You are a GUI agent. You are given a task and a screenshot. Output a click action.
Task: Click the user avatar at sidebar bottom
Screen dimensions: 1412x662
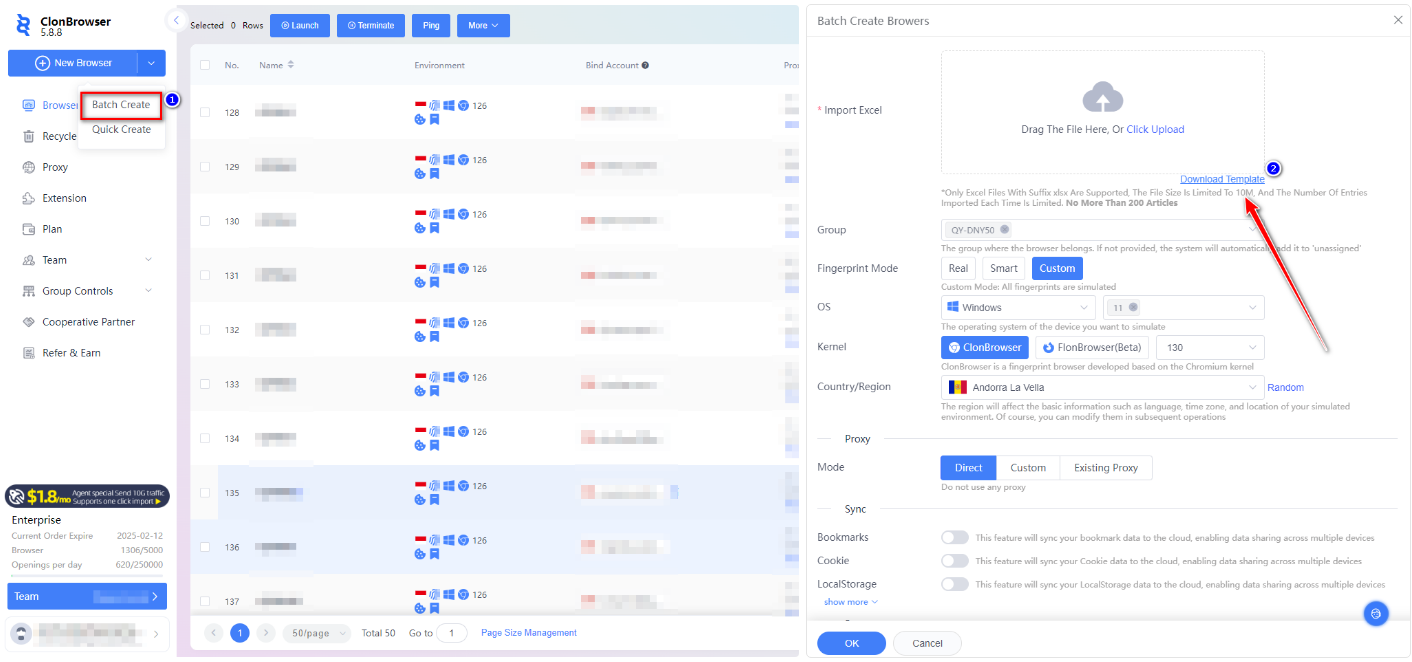tap(21, 634)
